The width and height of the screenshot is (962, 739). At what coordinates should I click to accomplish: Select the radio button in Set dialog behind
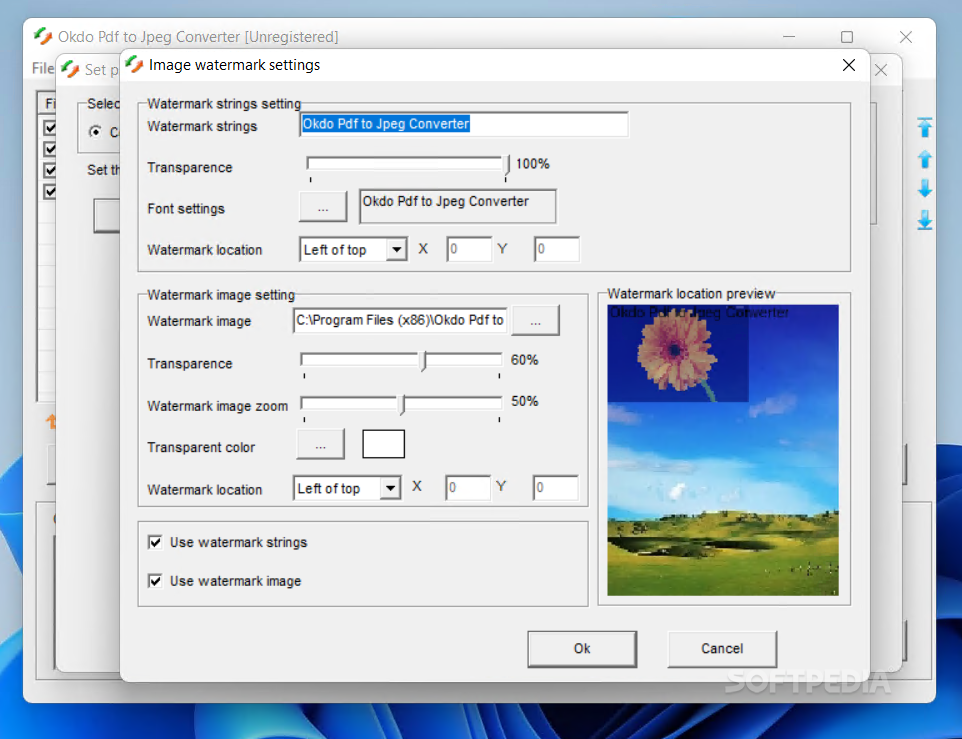point(95,131)
